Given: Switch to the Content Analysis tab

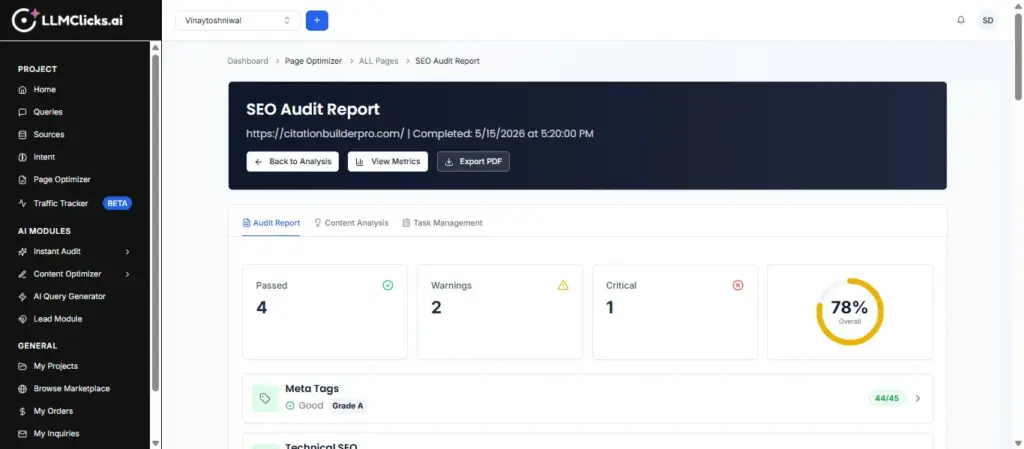Looking at the screenshot, I should tap(351, 223).
